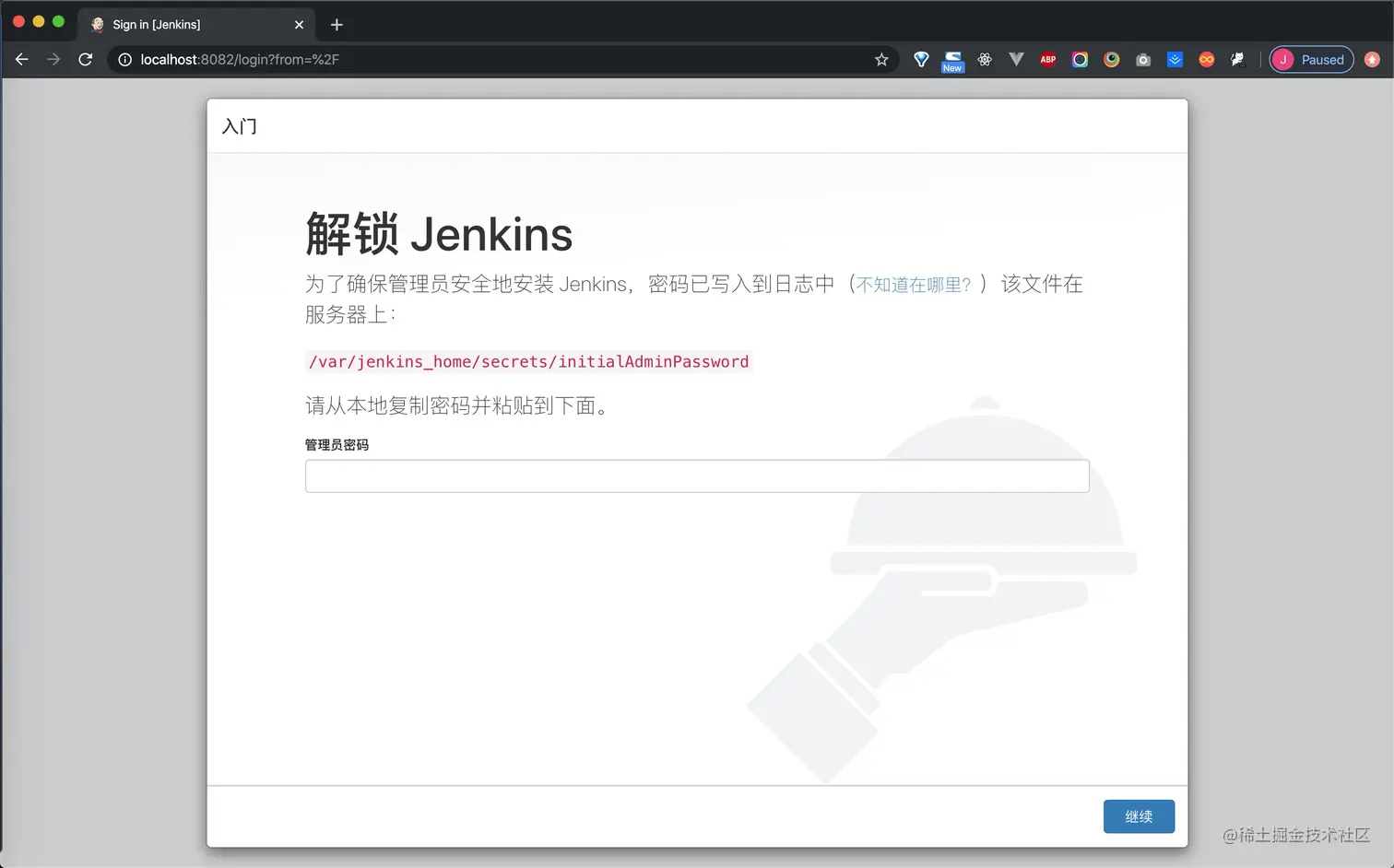
Task: Open the cat extension icon
Action: 1238,59
